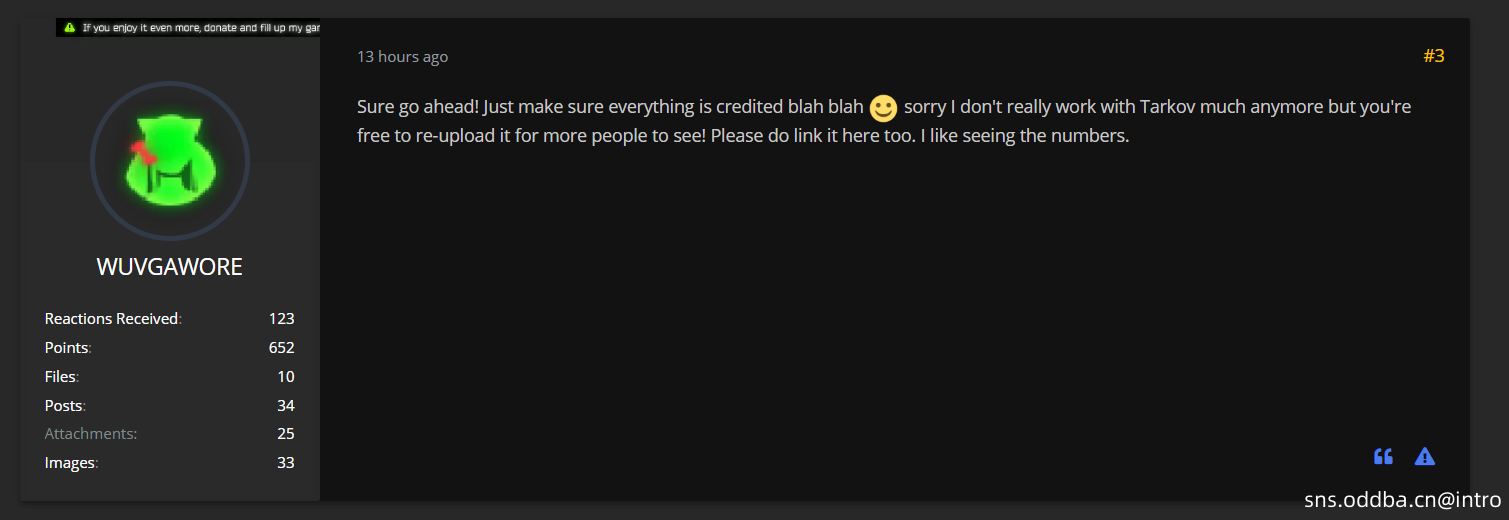
Task: Click the smiley emoji in the post text
Action: (883, 108)
